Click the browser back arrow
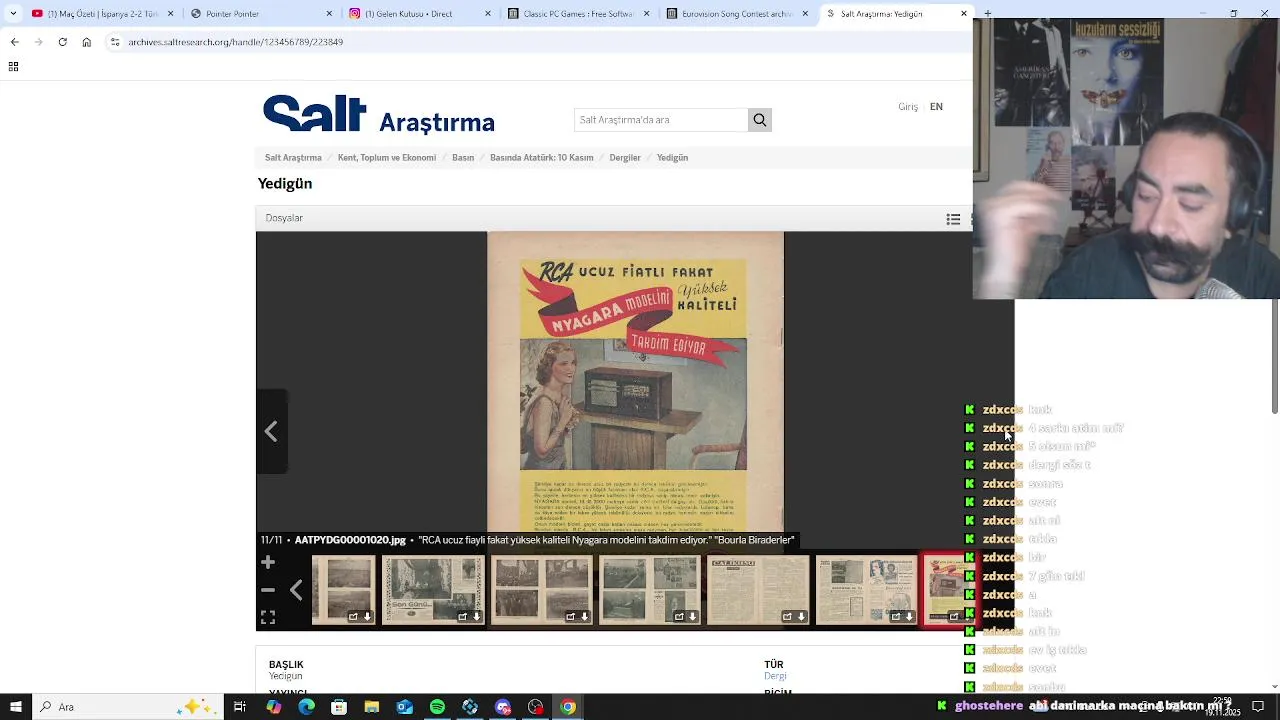The width and height of the screenshot is (1280, 720). pos(14,42)
